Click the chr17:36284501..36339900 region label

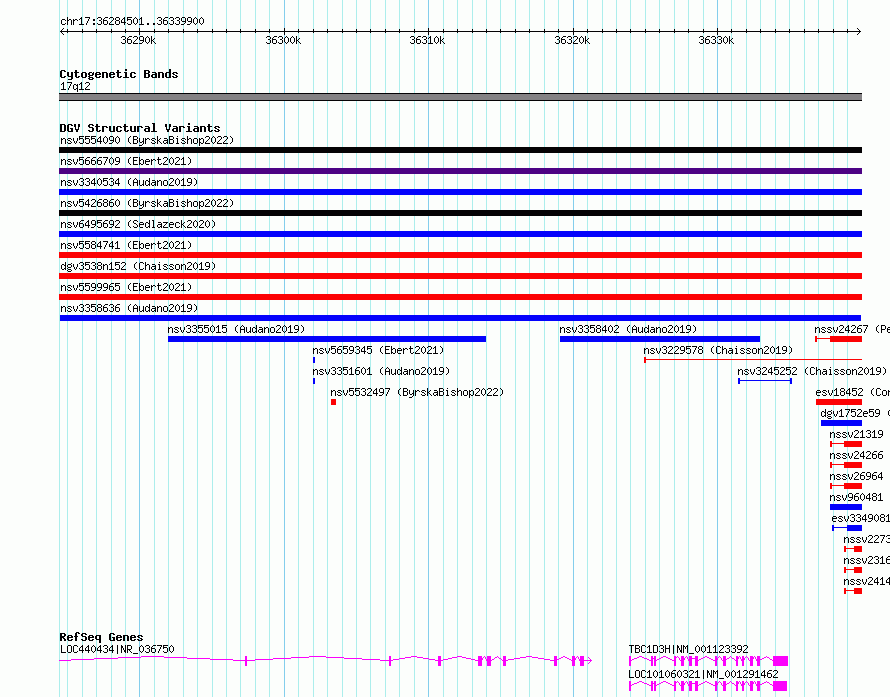click(x=132, y=21)
